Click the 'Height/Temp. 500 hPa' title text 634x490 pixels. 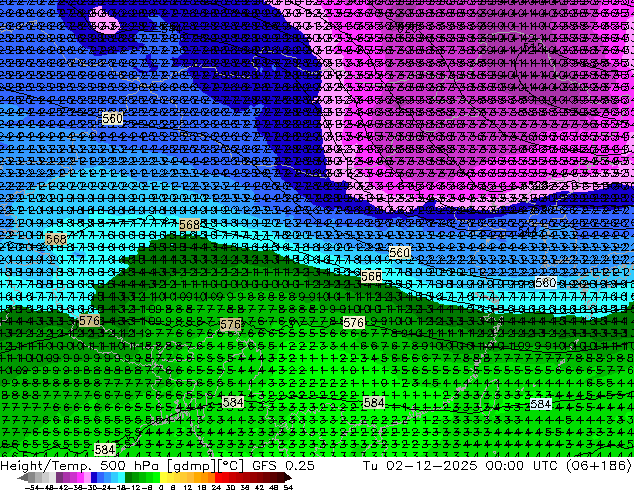coord(80,465)
